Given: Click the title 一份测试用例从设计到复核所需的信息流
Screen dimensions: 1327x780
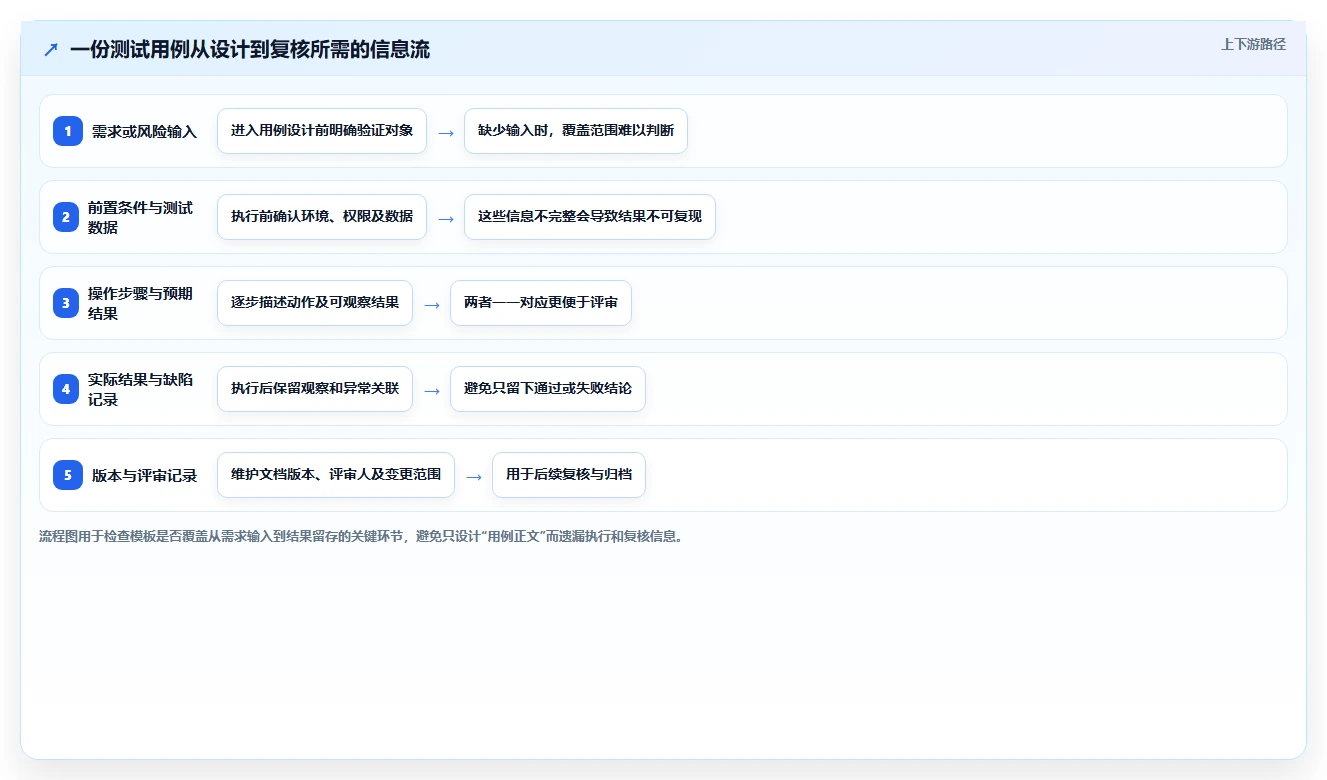Looking at the screenshot, I should (x=250, y=49).
